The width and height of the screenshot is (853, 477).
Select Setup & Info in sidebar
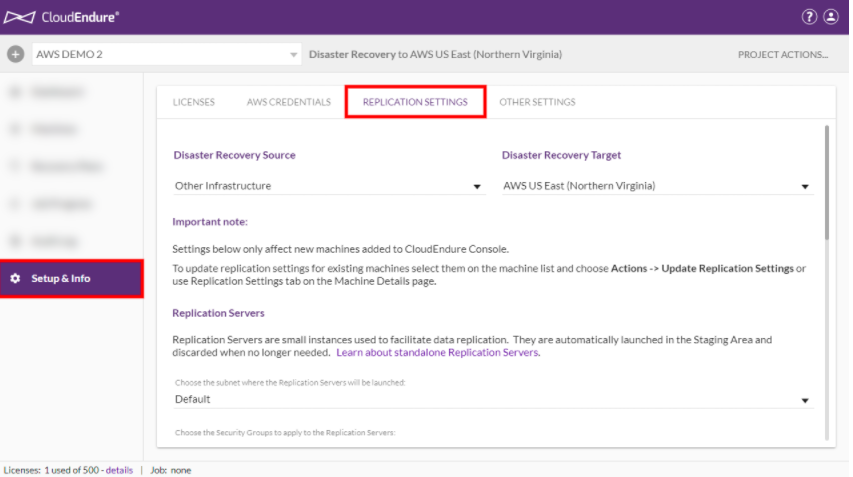click(x=71, y=278)
